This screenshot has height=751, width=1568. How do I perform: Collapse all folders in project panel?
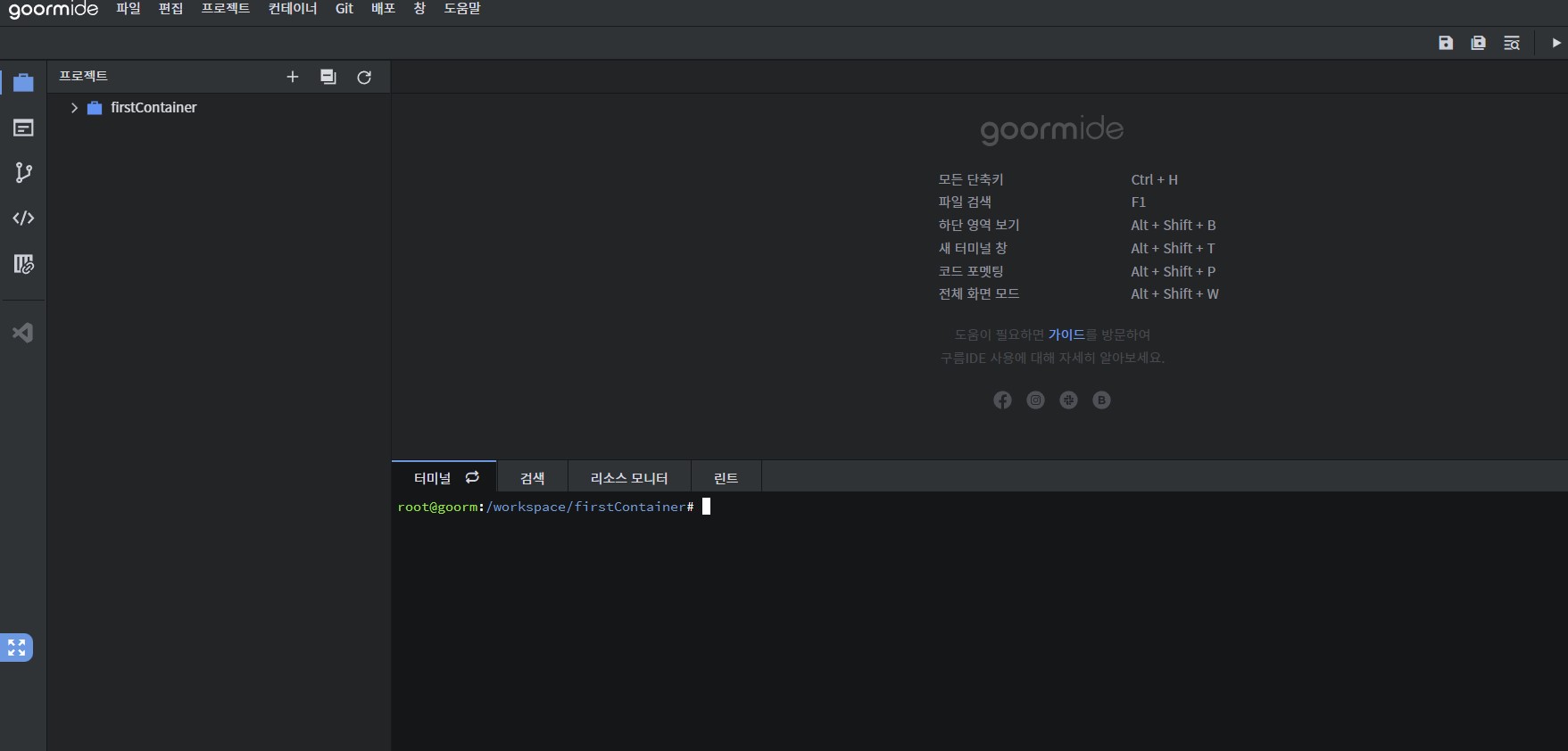click(328, 77)
